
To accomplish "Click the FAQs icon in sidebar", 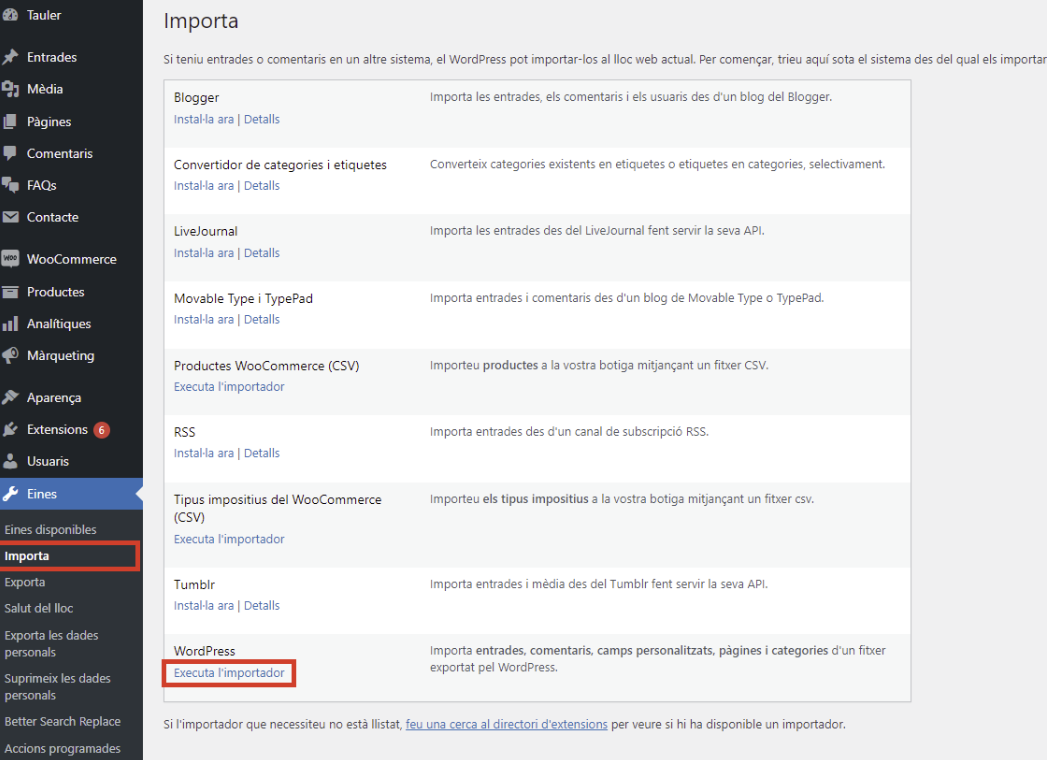I will coord(10,185).
